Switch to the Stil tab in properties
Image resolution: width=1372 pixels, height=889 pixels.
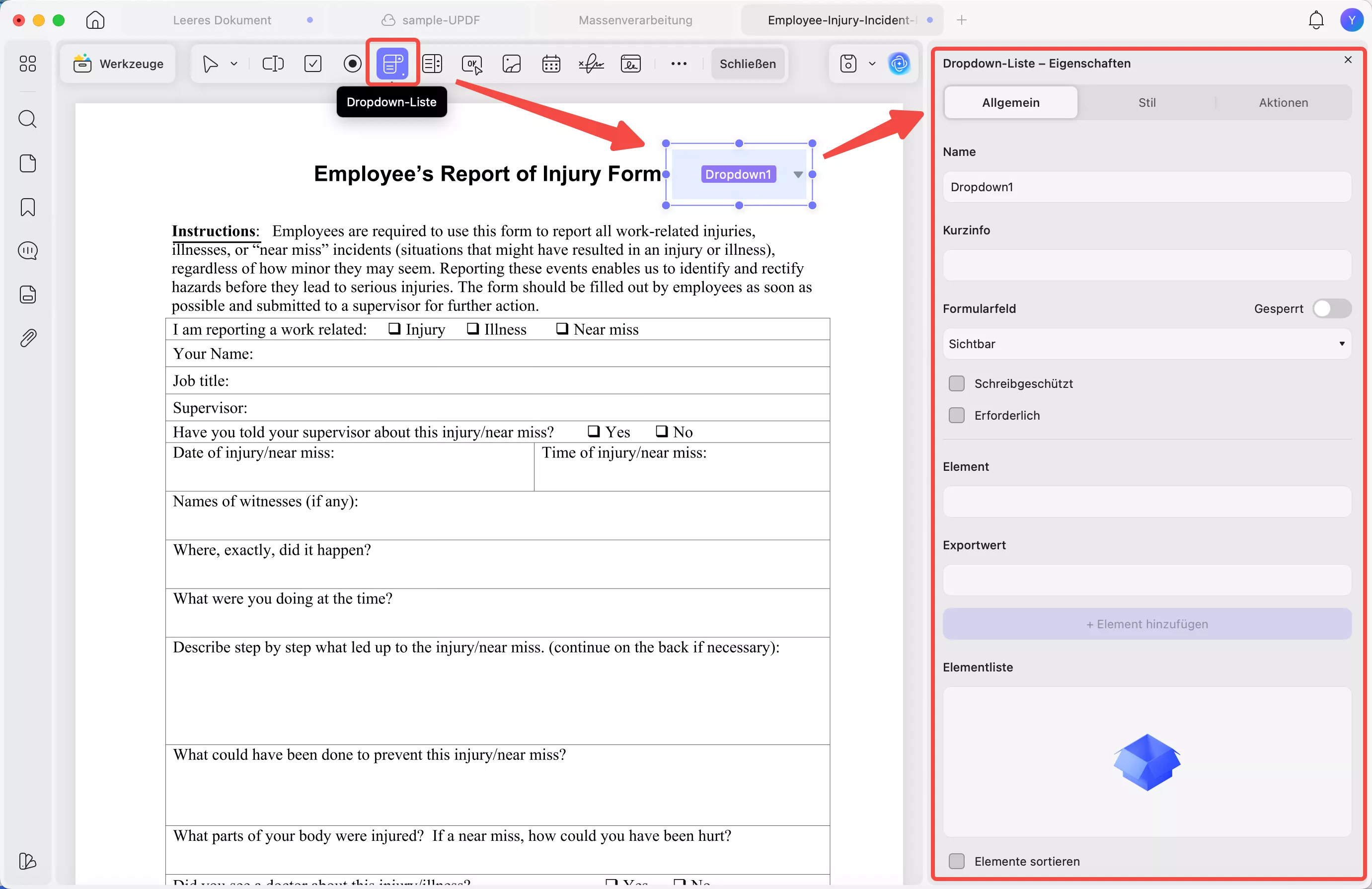click(x=1146, y=103)
